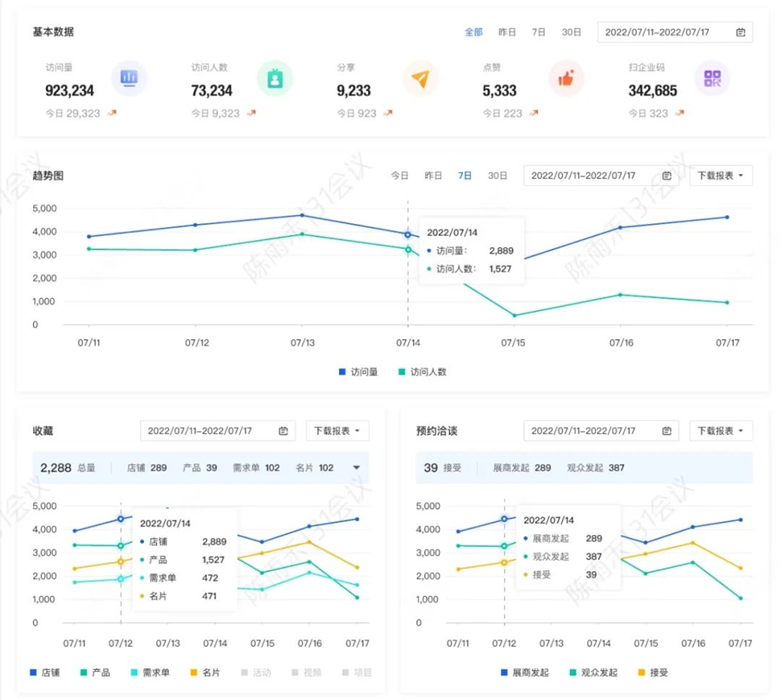Viewport: 781px width, 700px height.
Task: Open calendar icon in 趋势图 date field
Action: pyautogui.click(x=667, y=175)
